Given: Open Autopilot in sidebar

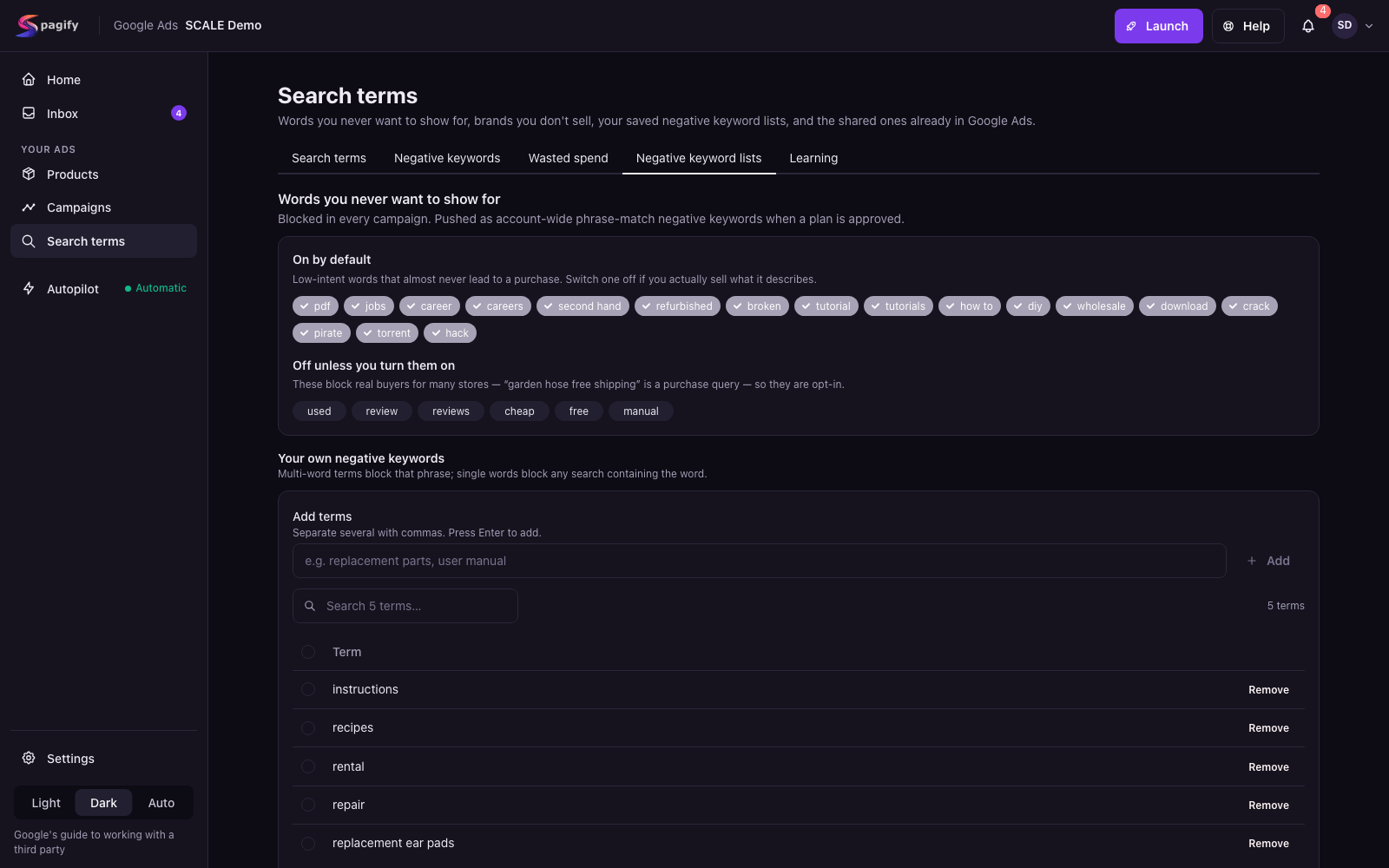Looking at the screenshot, I should click(103, 289).
